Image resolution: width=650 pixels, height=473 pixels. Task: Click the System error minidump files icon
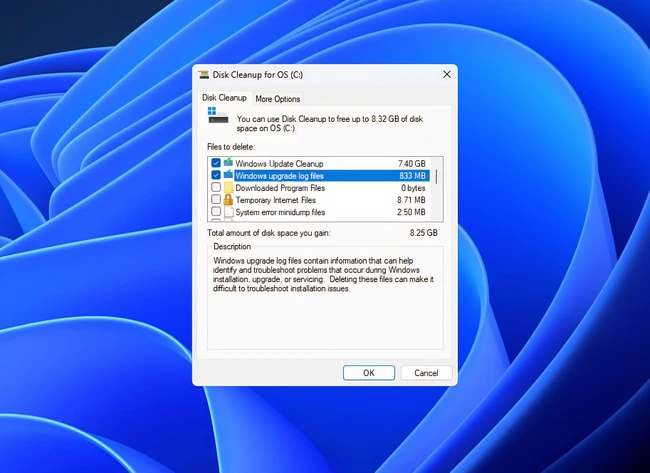point(228,212)
